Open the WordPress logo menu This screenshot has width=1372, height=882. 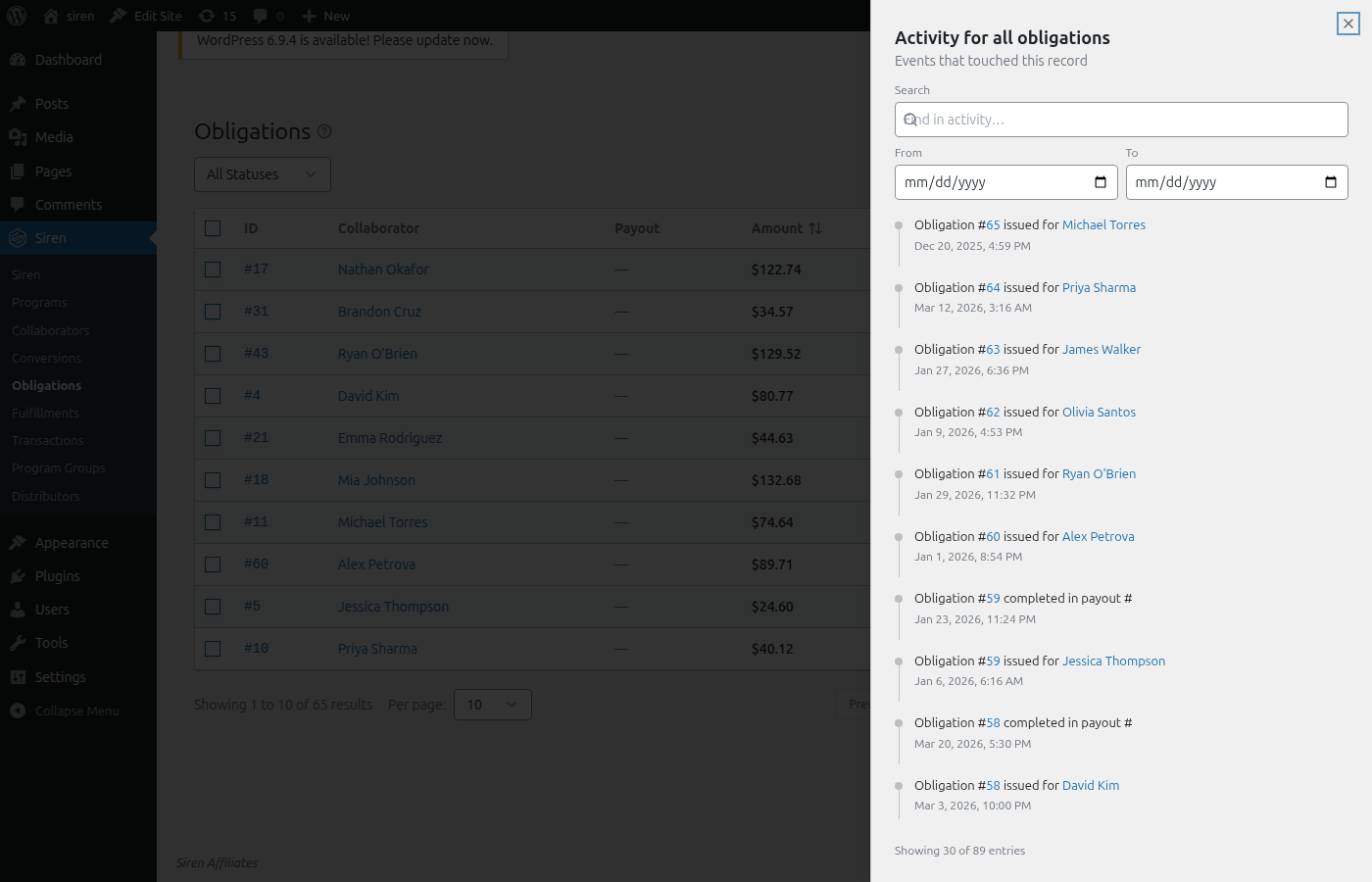(15, 15)
